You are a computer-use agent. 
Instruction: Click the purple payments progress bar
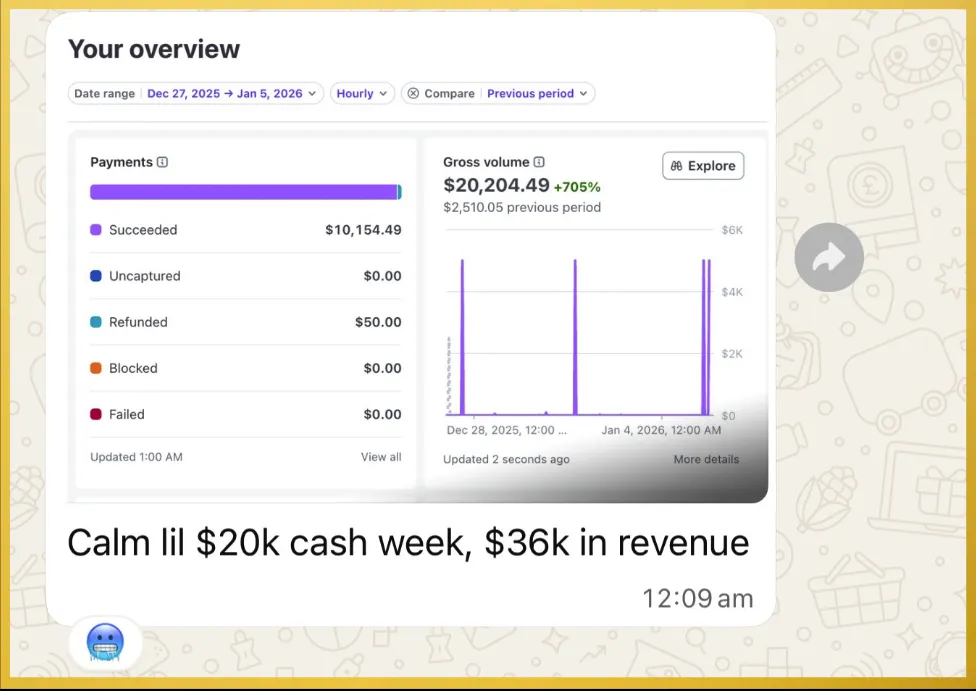tap(246, 192)
